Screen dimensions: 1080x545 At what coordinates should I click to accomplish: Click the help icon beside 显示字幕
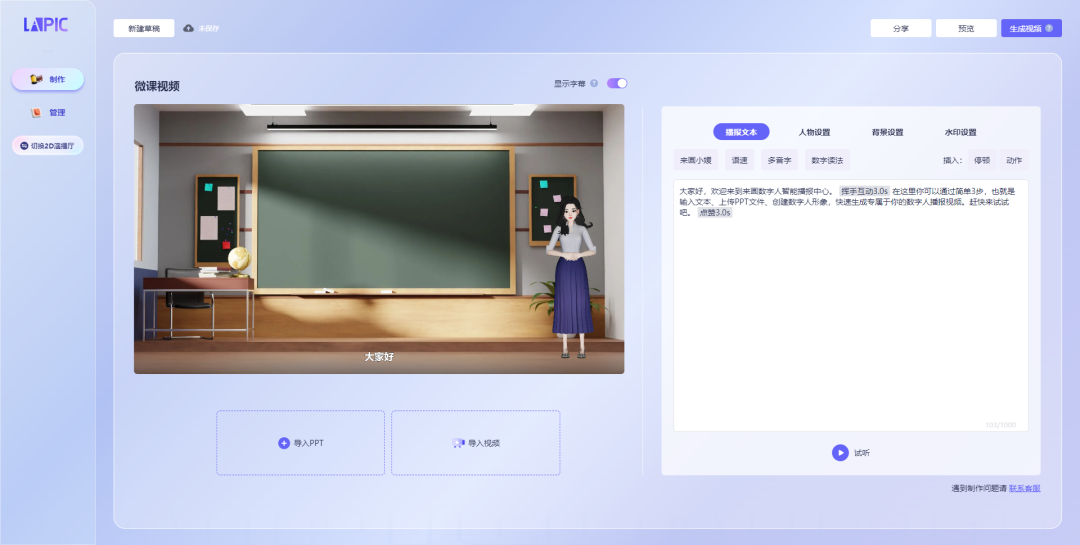tap(594, 84)
